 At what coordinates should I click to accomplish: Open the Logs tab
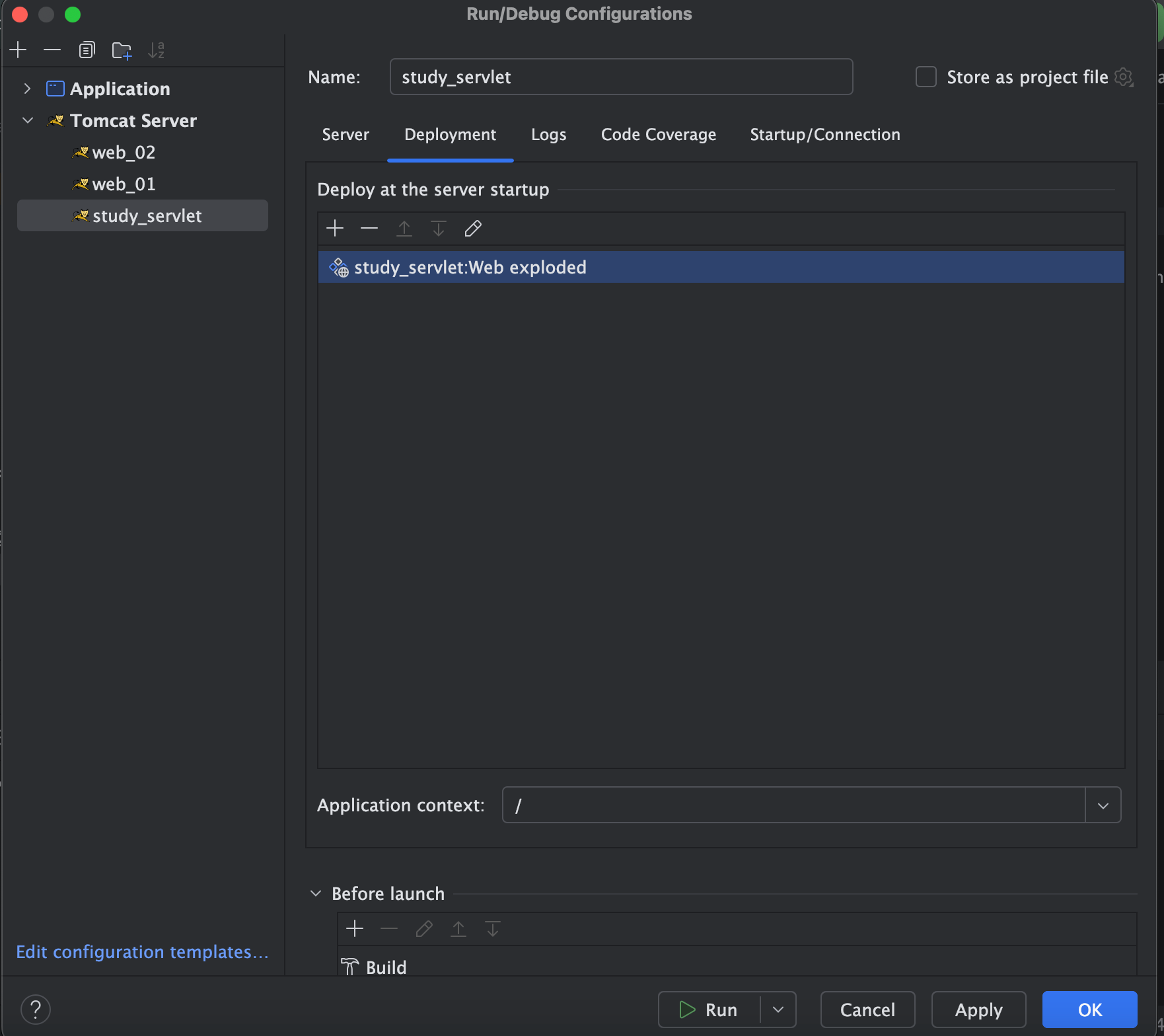pyautogui.click(x=548, y=134)
